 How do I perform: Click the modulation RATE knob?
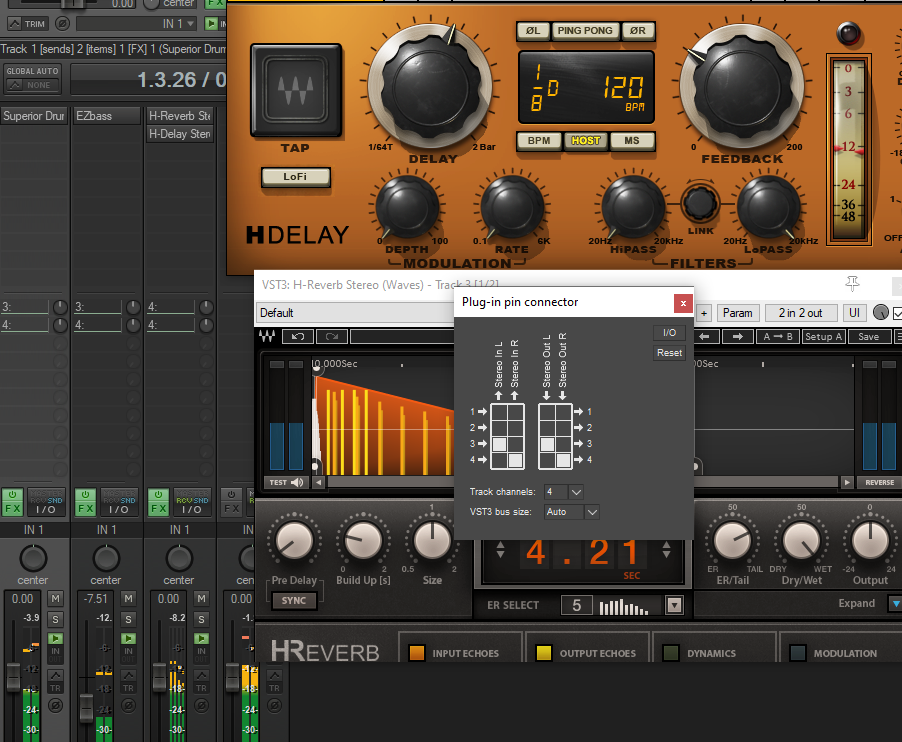coord(511,208)
